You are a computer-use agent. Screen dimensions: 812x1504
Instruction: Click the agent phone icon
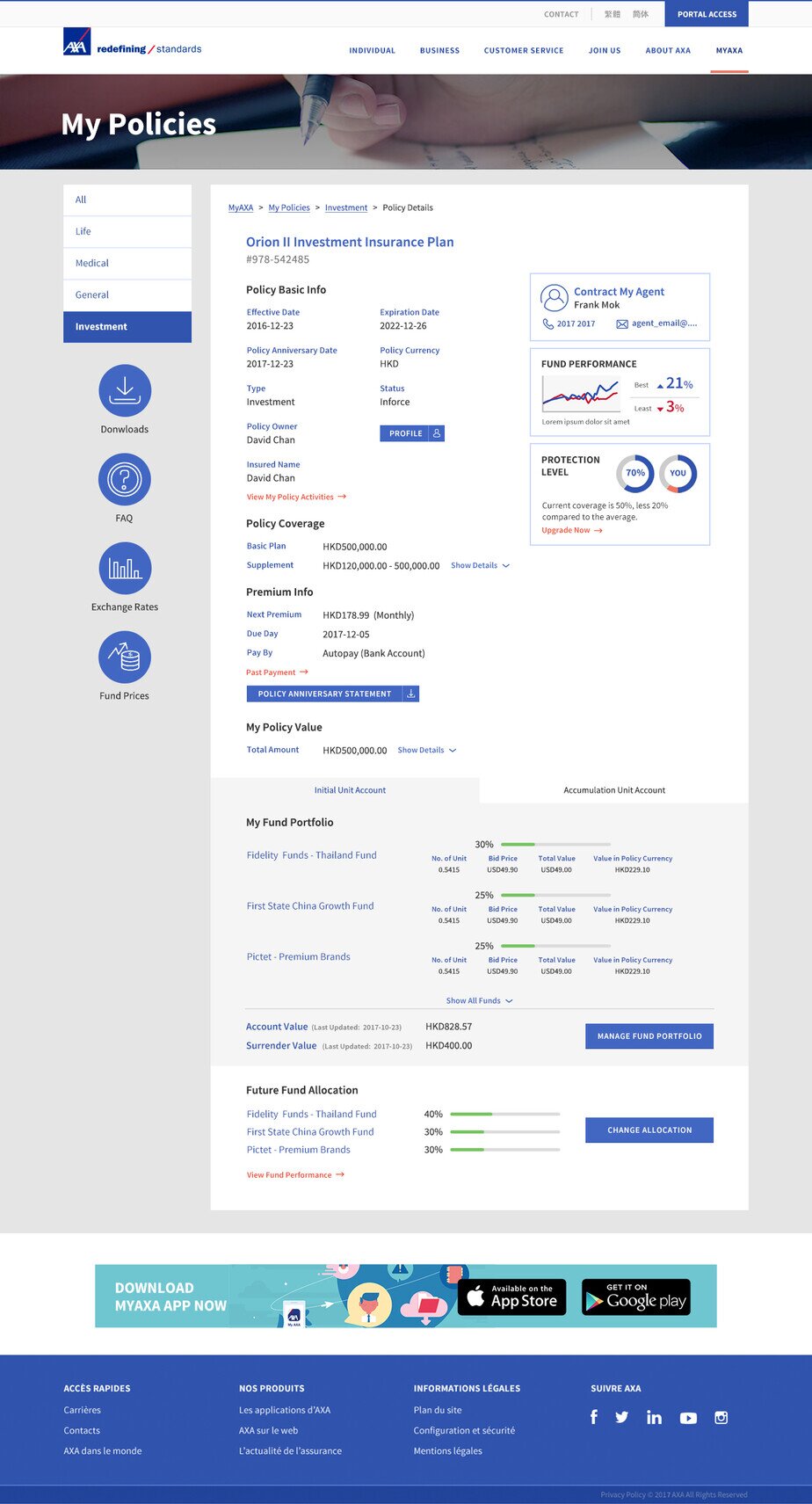(x=547, y=323)
